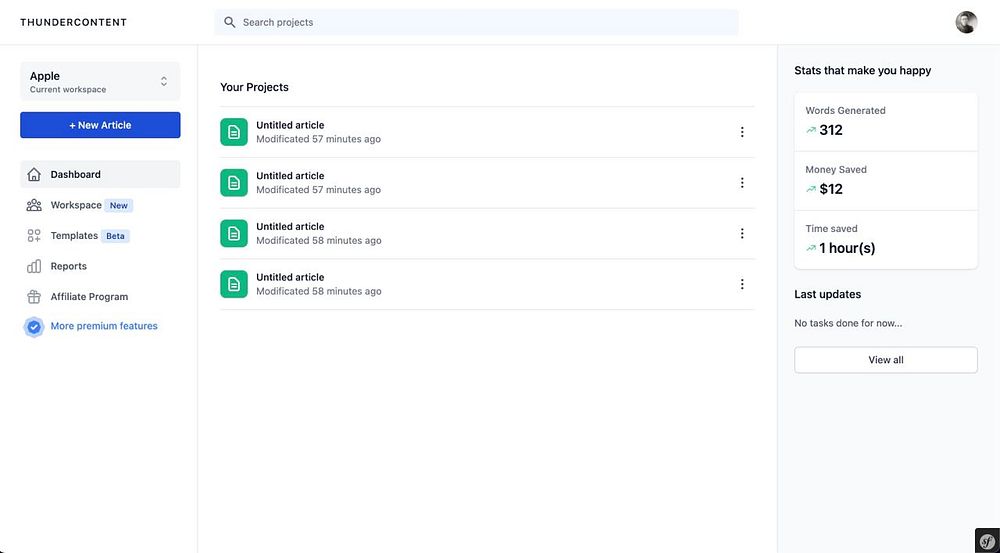Open the Affiliate Program page
Image resolution: width=1000 pixels, height=553 pixels.
click(89, 297)
